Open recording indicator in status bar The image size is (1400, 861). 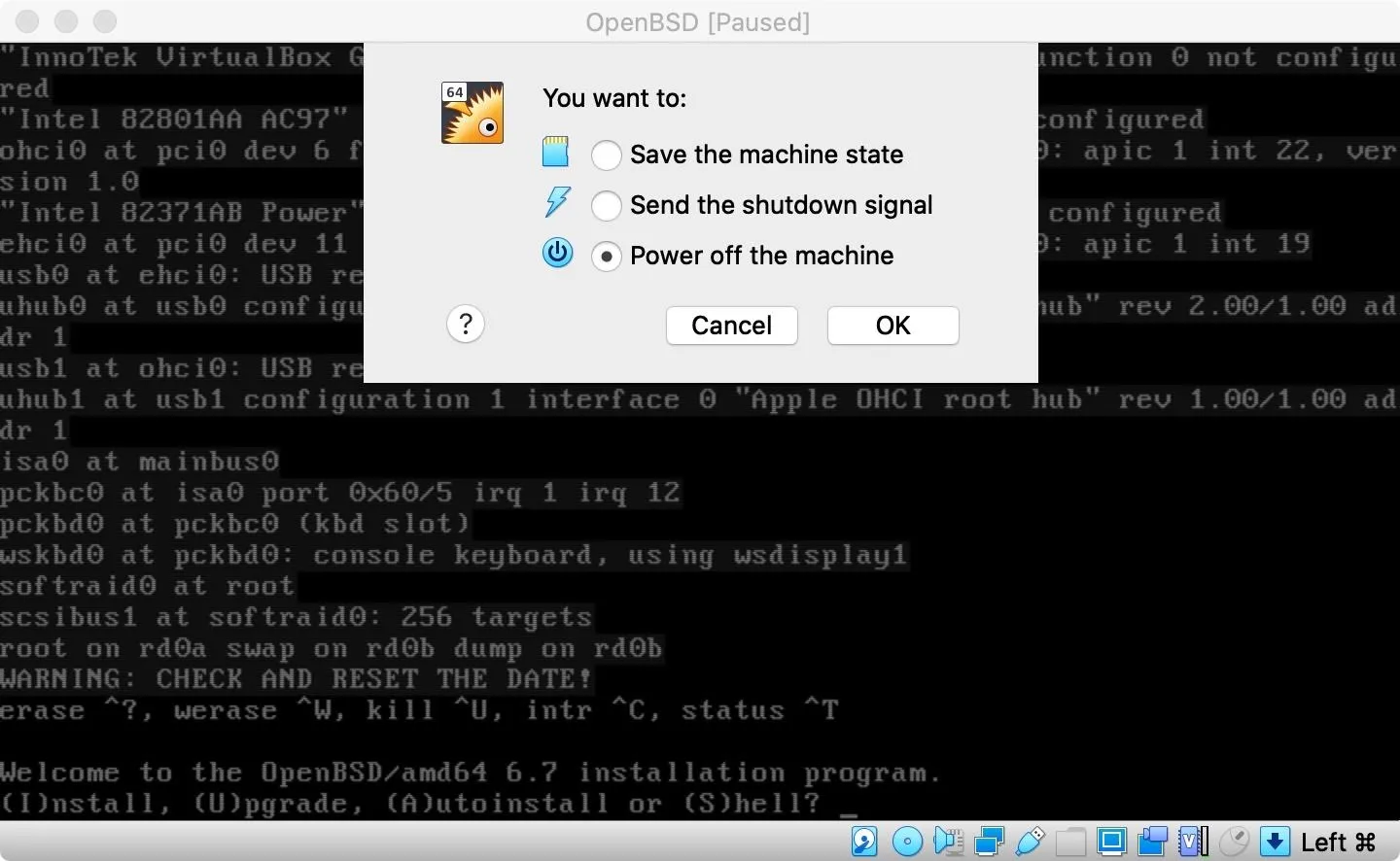(1153, 842)
